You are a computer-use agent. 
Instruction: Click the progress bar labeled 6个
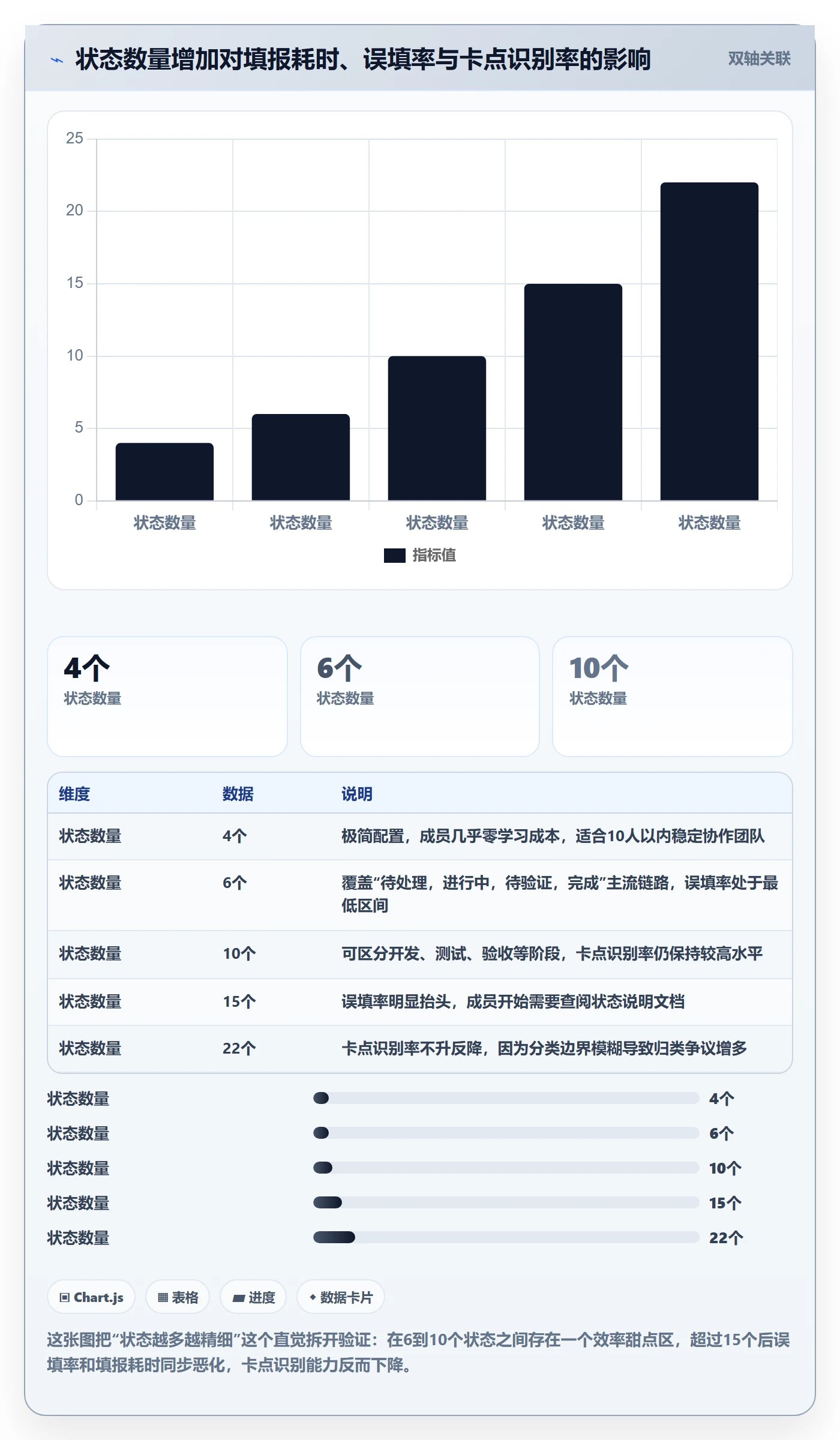[x=506, y=1133]
